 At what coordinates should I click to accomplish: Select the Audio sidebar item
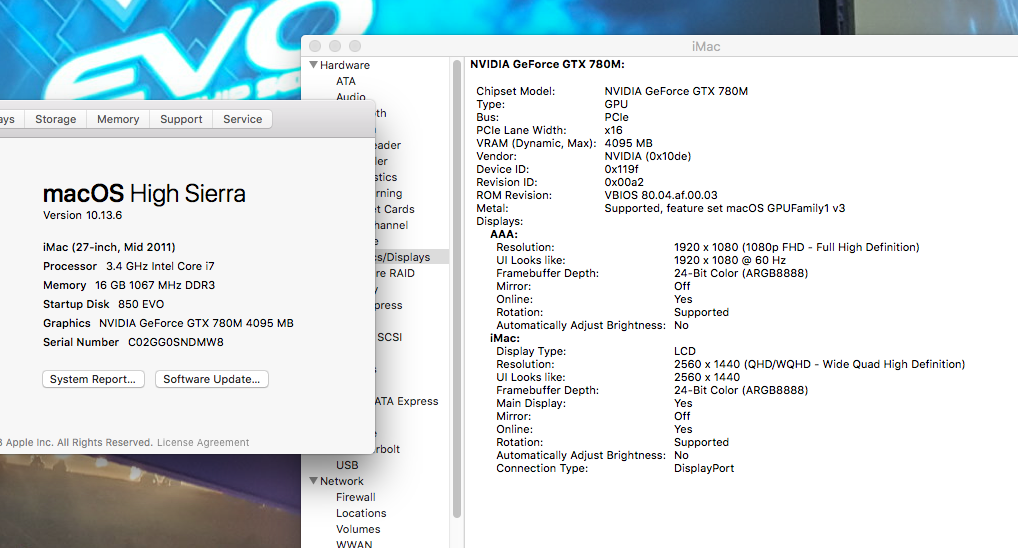click(351, 97)
